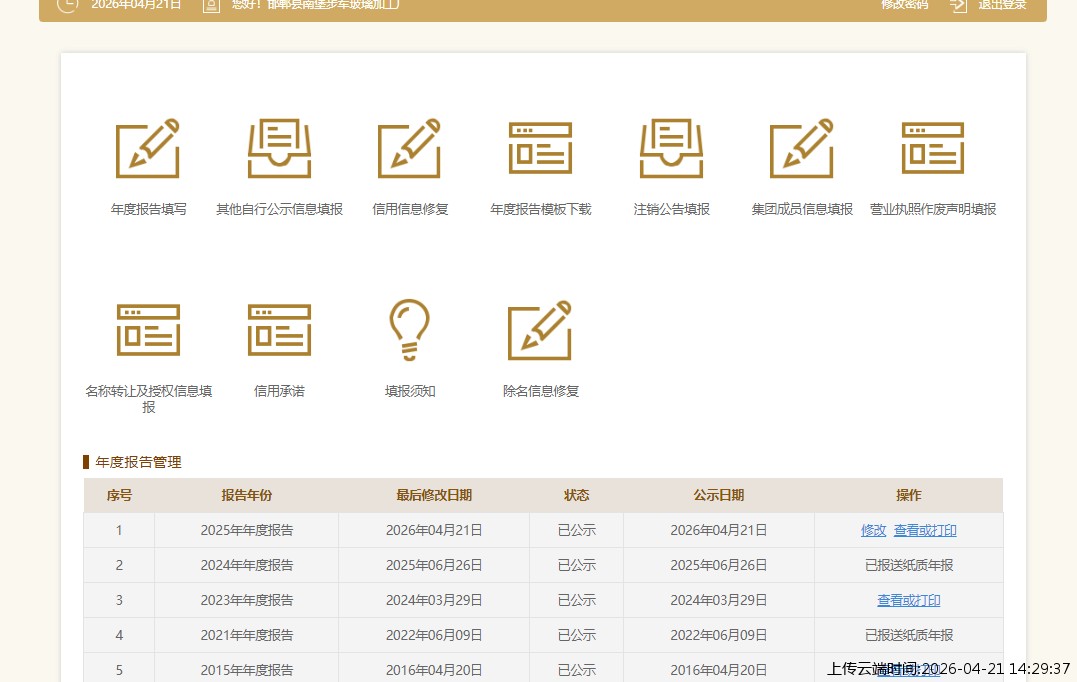This screenshot has width=1077, height=682.
Task: Select the 年度报告模板下载 icon
Action: pyautogui.click(x=540, y=149)
